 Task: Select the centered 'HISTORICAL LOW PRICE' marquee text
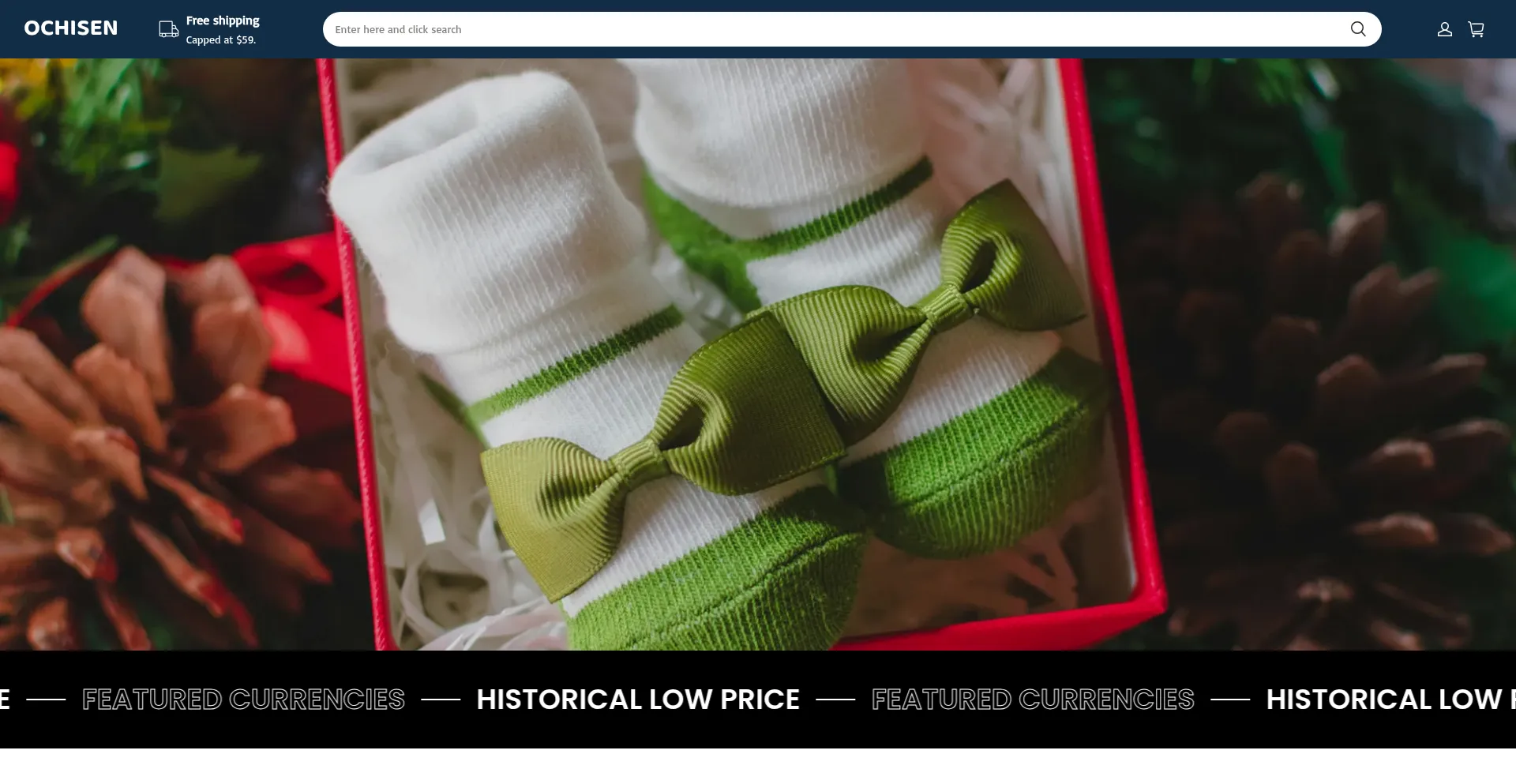638,699
